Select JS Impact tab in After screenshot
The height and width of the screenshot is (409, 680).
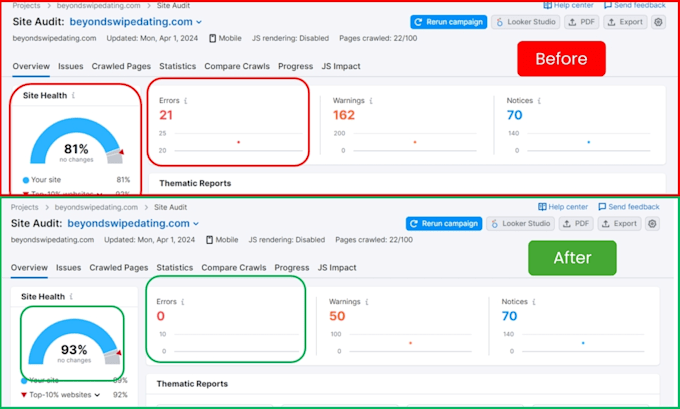(x=337, y=268)
